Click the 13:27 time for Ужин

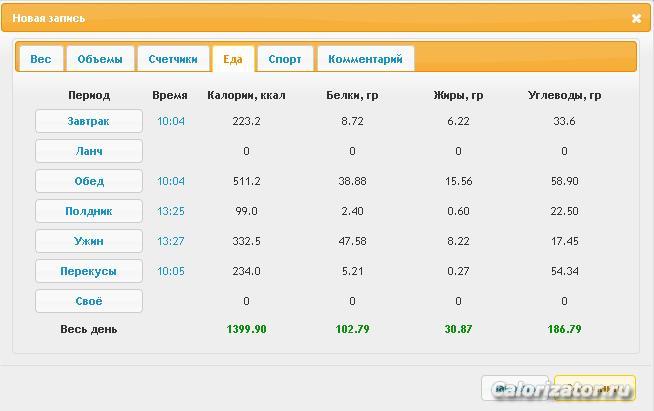point(171,241)
